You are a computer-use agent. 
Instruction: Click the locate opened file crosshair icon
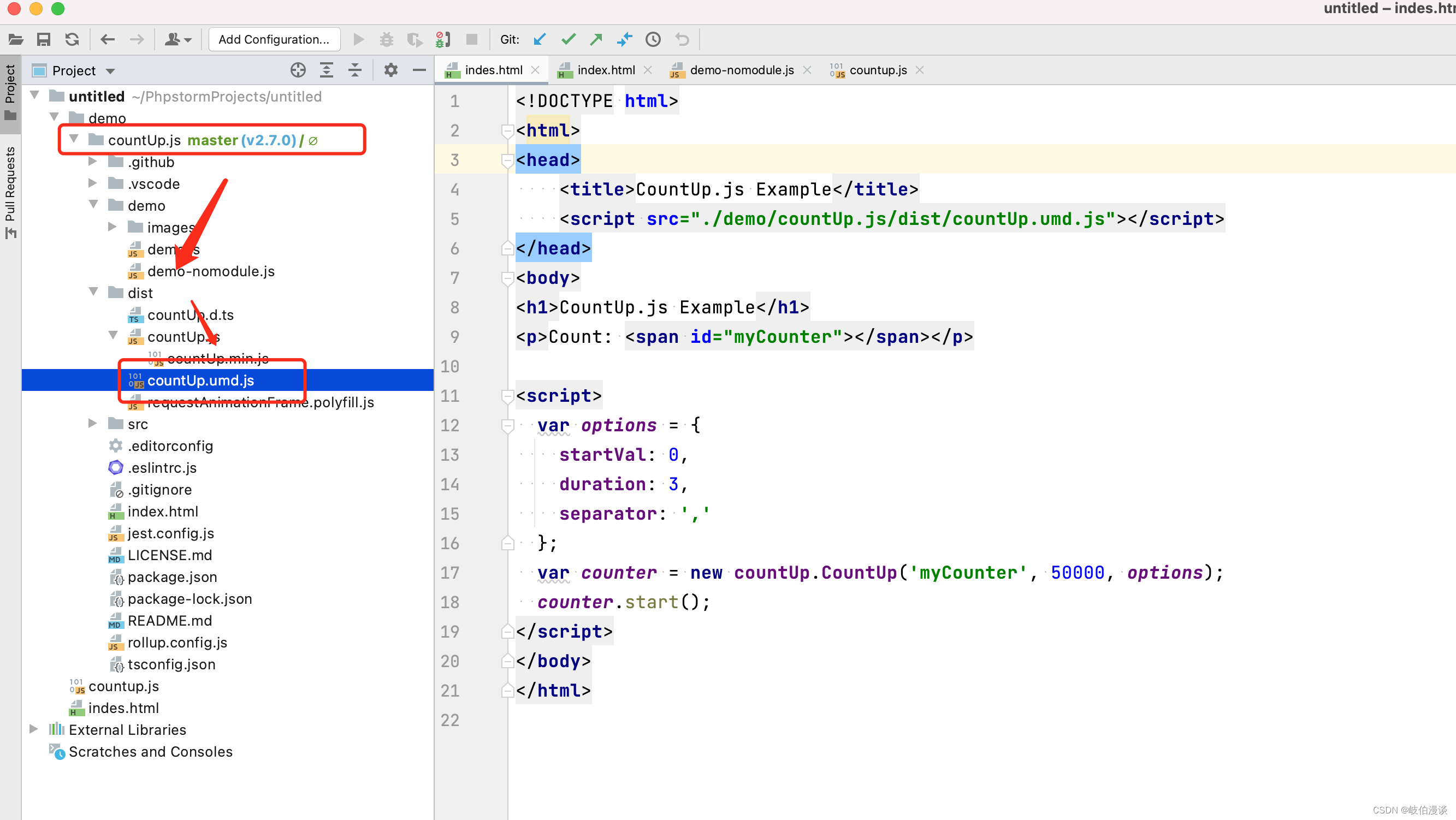(x=298, y=70)
